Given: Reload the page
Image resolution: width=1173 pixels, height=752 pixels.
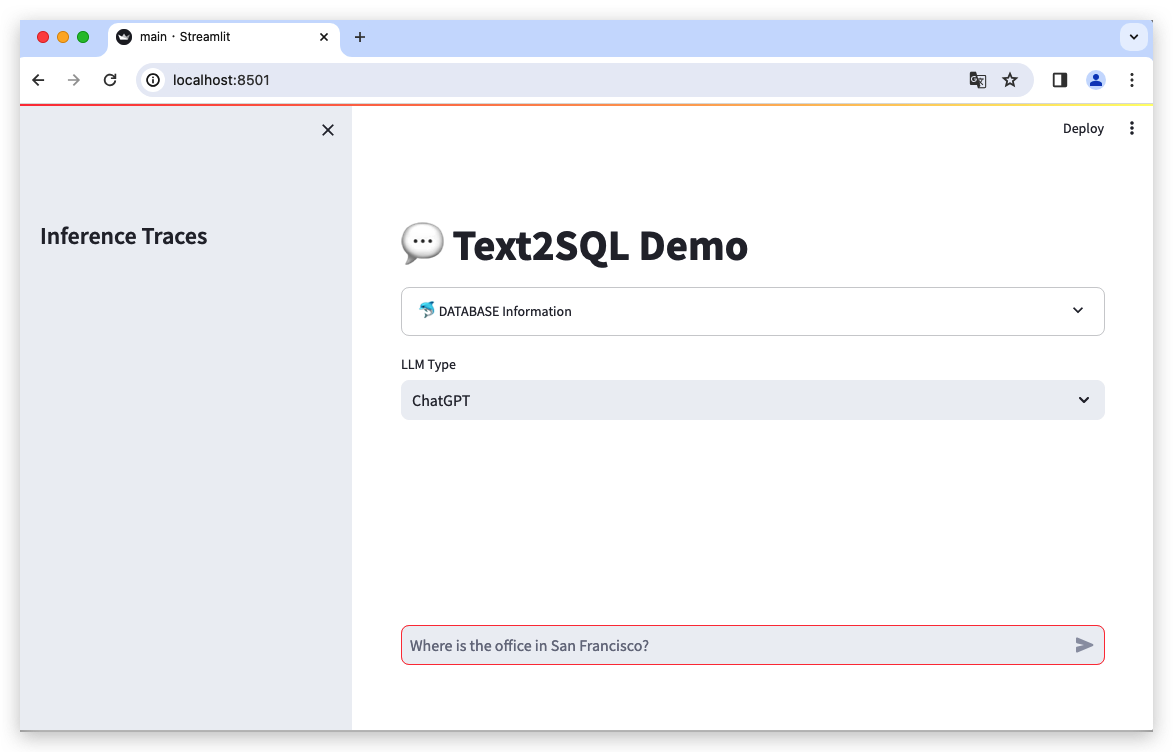Looking at the screenshot, I should [110, 79].
